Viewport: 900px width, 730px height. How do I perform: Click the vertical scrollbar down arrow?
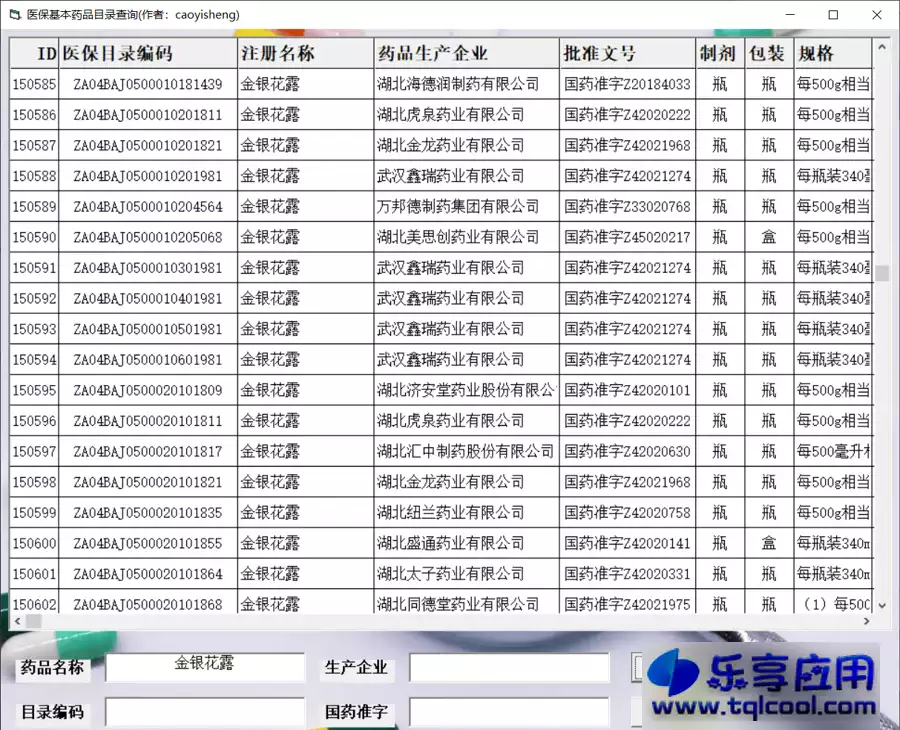[x=880, y=604]
